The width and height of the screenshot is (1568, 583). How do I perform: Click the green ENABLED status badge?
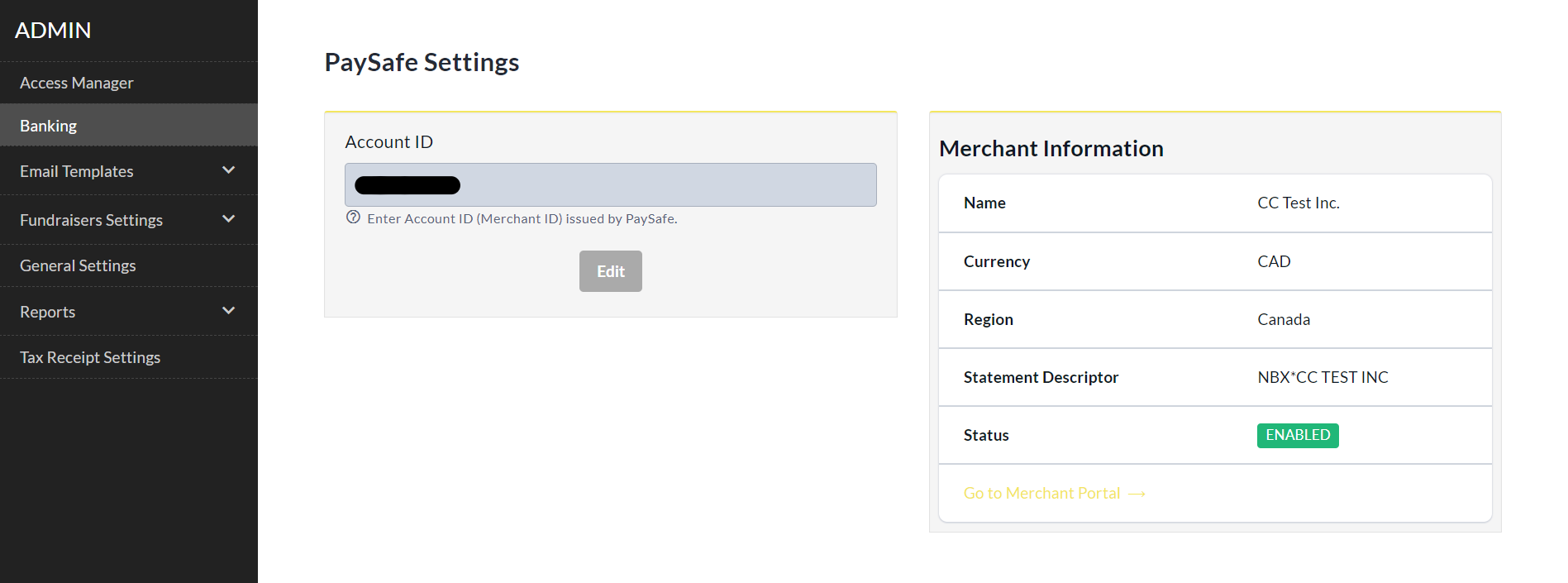coord(1297,435)
